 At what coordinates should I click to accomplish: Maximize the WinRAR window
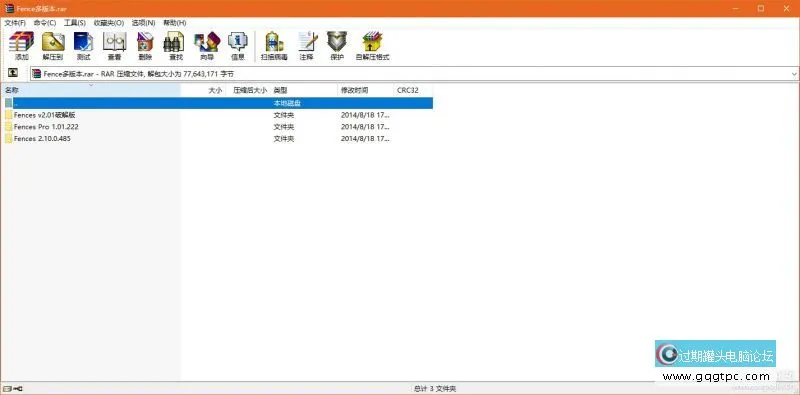(x=761, y=9)
